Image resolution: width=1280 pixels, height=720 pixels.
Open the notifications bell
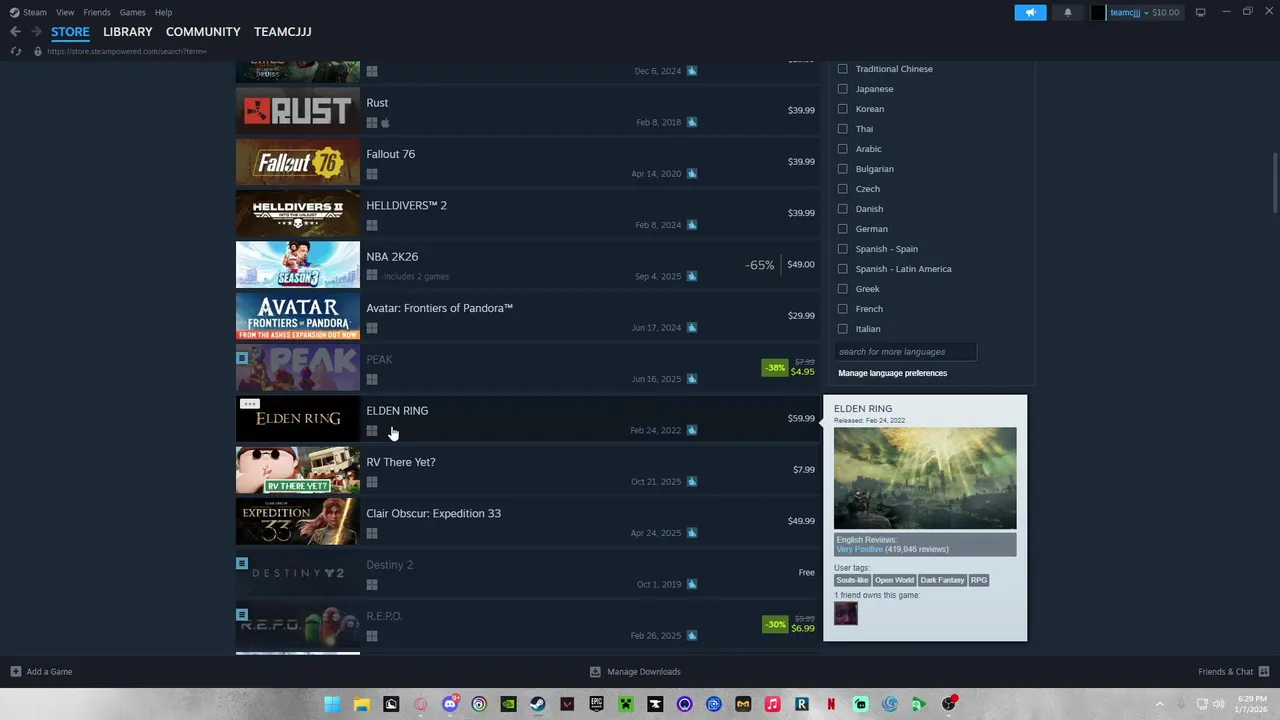(1067, 12)
